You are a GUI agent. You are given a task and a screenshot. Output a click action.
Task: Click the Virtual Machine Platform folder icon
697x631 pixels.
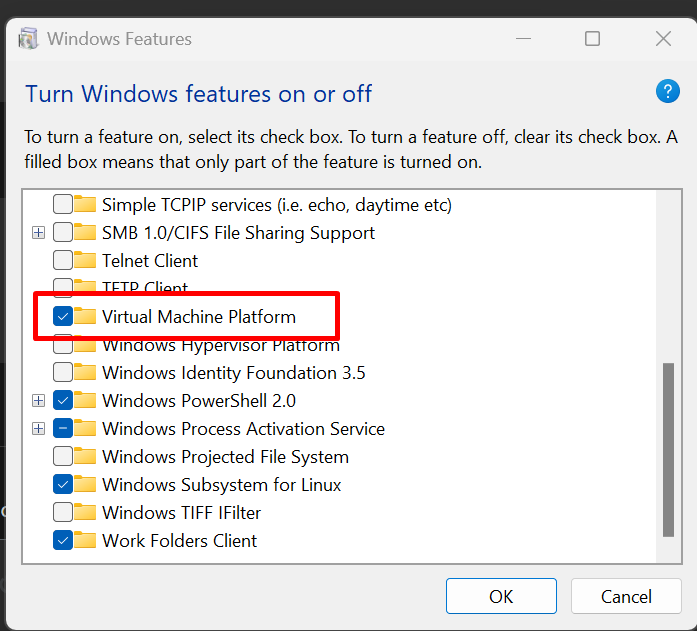(x=85, y=316)
